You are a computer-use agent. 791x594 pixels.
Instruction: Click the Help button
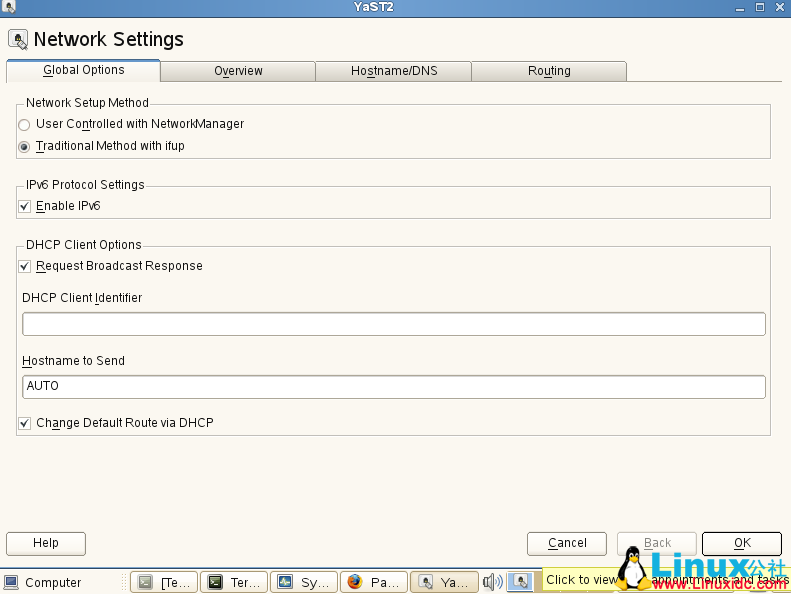click(x=46, y=543)
